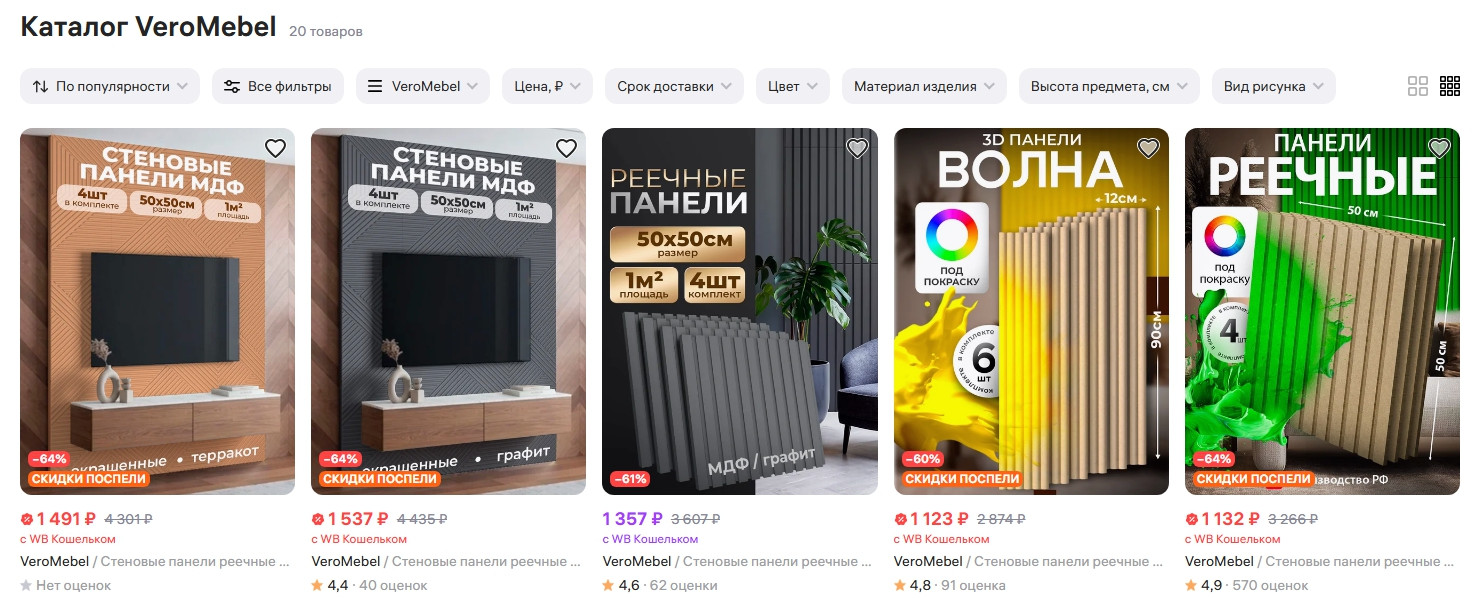Open the Цвет color filter
Viewport: 1474px width, 598px height.
tap(793, 86)
